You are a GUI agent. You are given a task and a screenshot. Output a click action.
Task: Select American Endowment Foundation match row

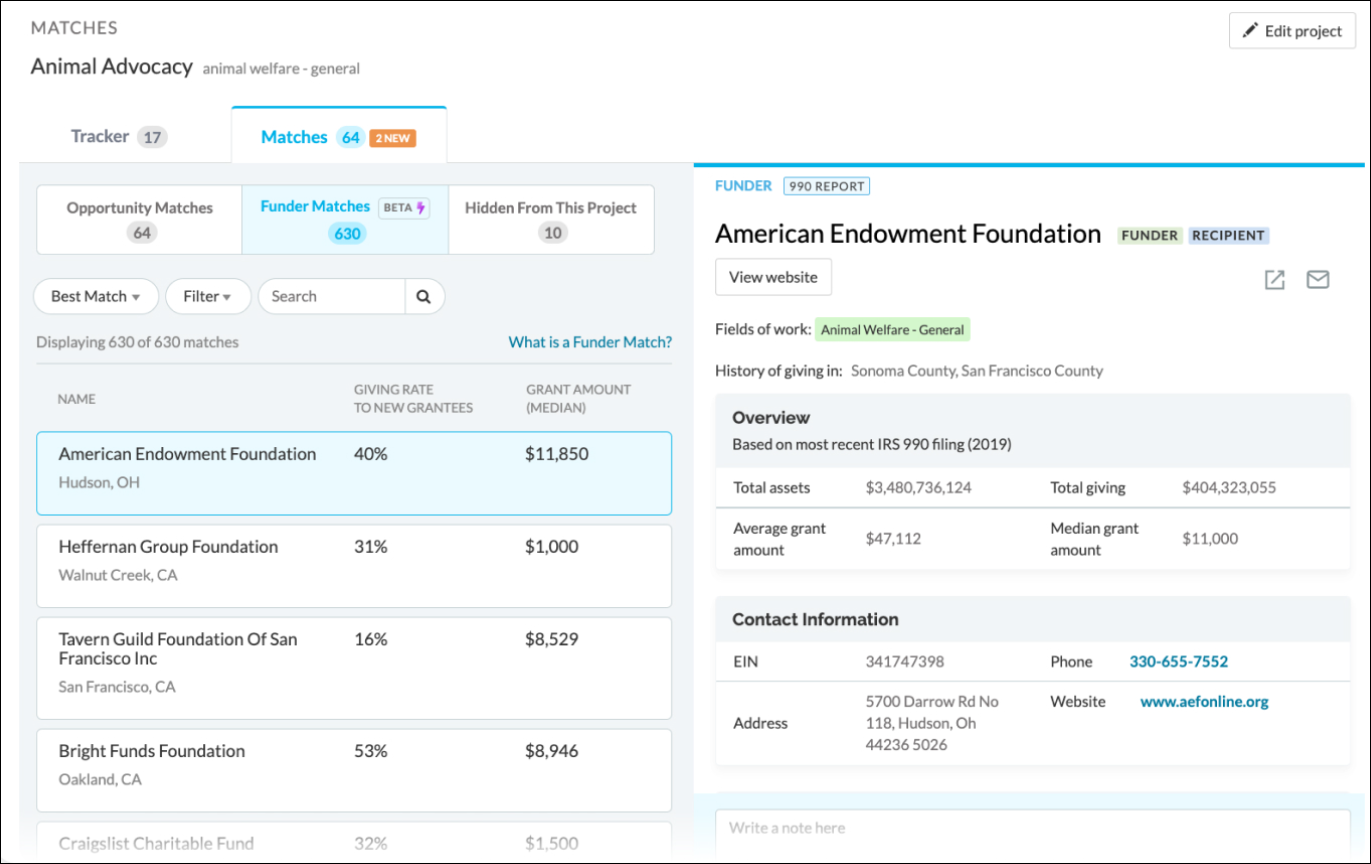[354, 474]
